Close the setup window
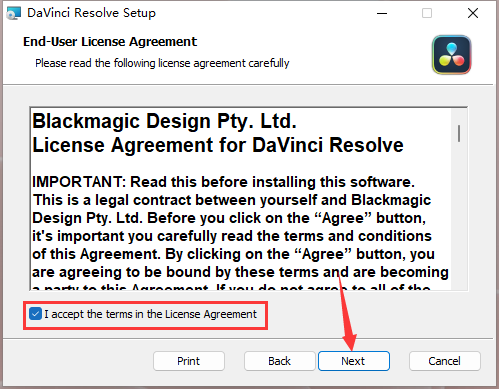This screenshot has width=499, height=389. coord(473,13)
